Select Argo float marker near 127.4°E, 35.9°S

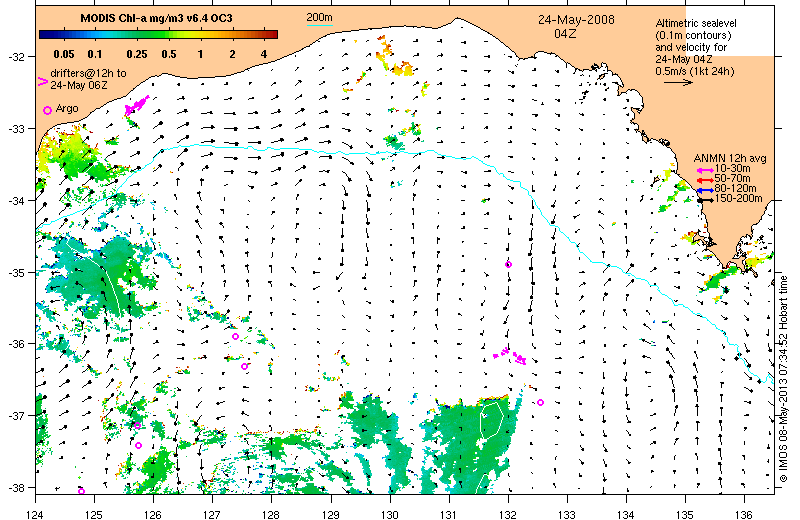pos(235,336)
